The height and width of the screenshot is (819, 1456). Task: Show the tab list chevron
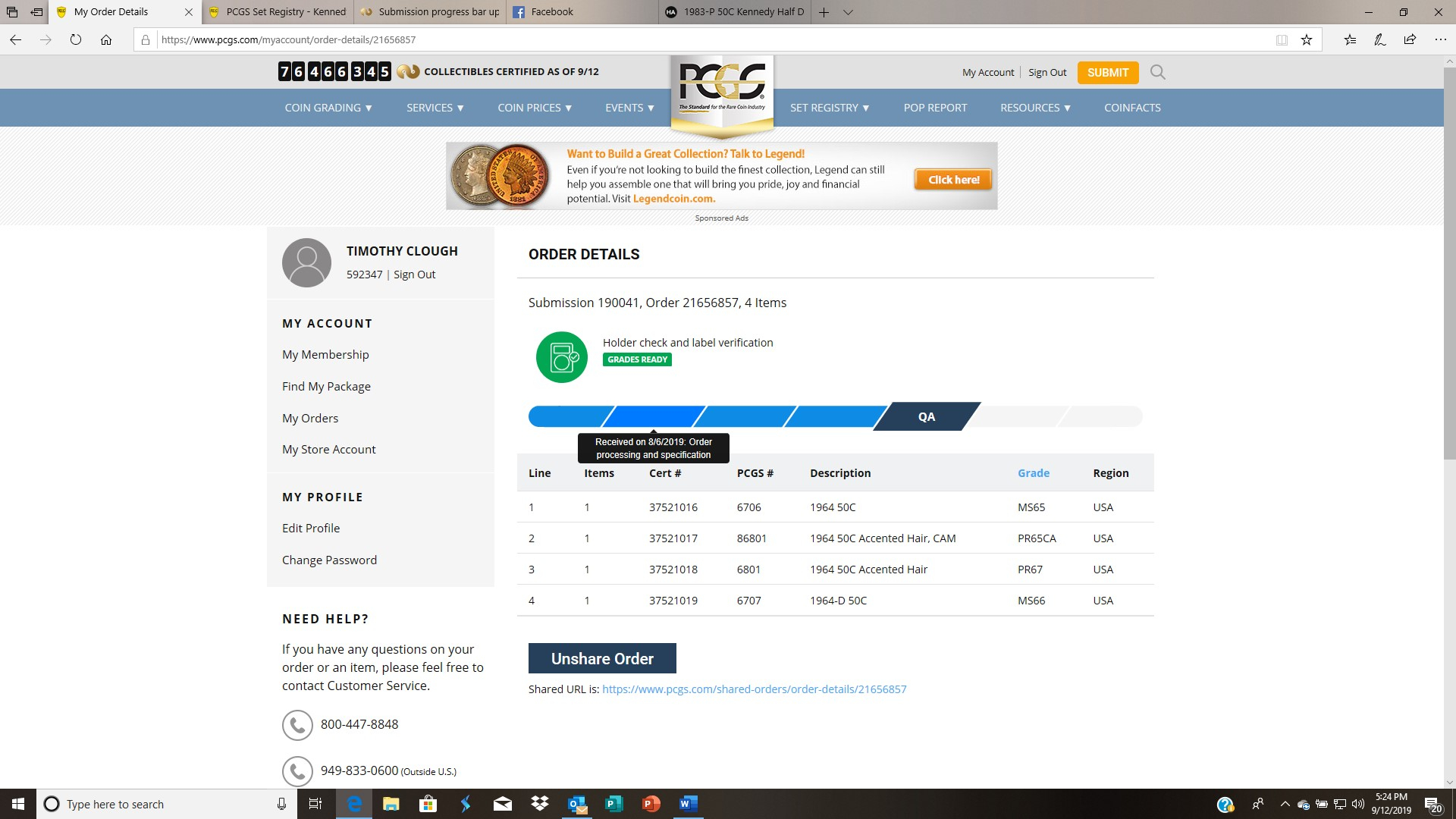(848, 12)
